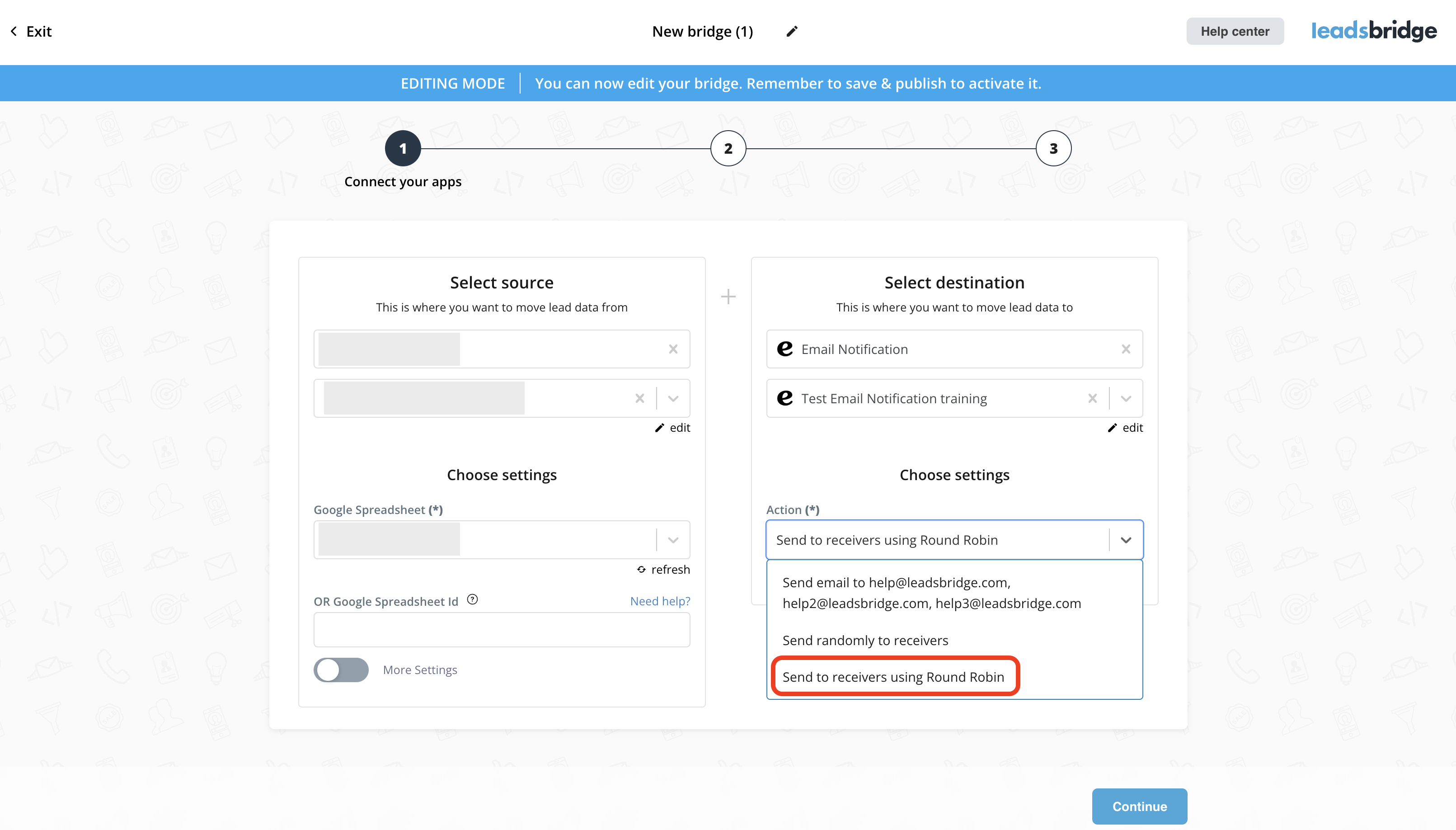This screenshot has width=1456, height=830.
Task: Show info for Google Spreadsheet Id
Action: [x=472, y=600]
